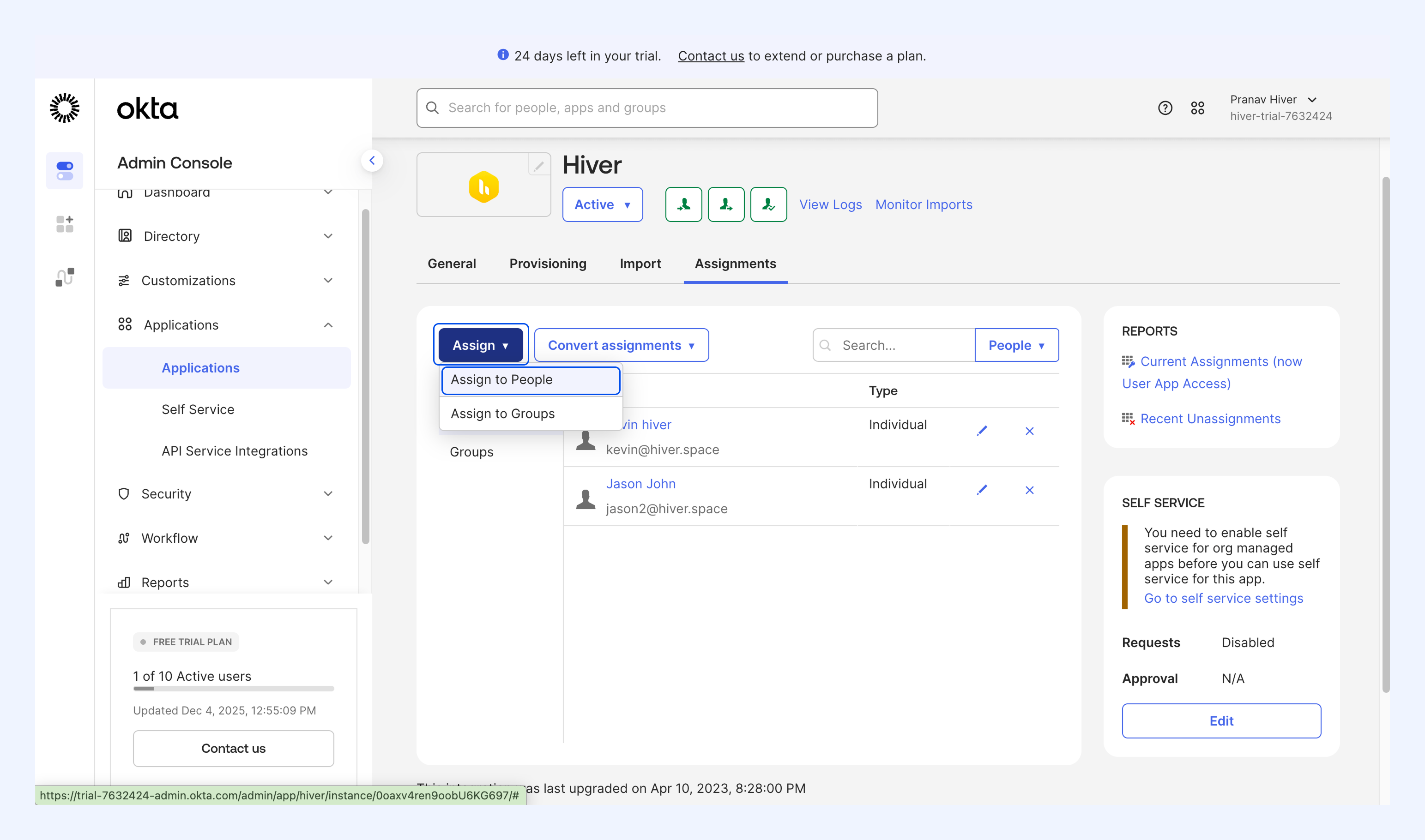Open the workflows connector icon in rail

pos(65,277)
